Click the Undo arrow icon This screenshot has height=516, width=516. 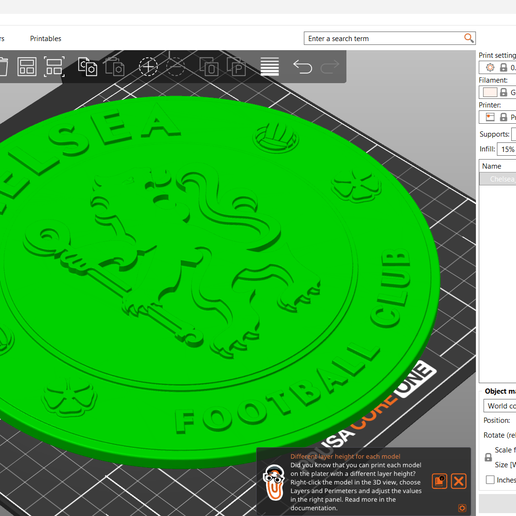[x=303, y=67]
